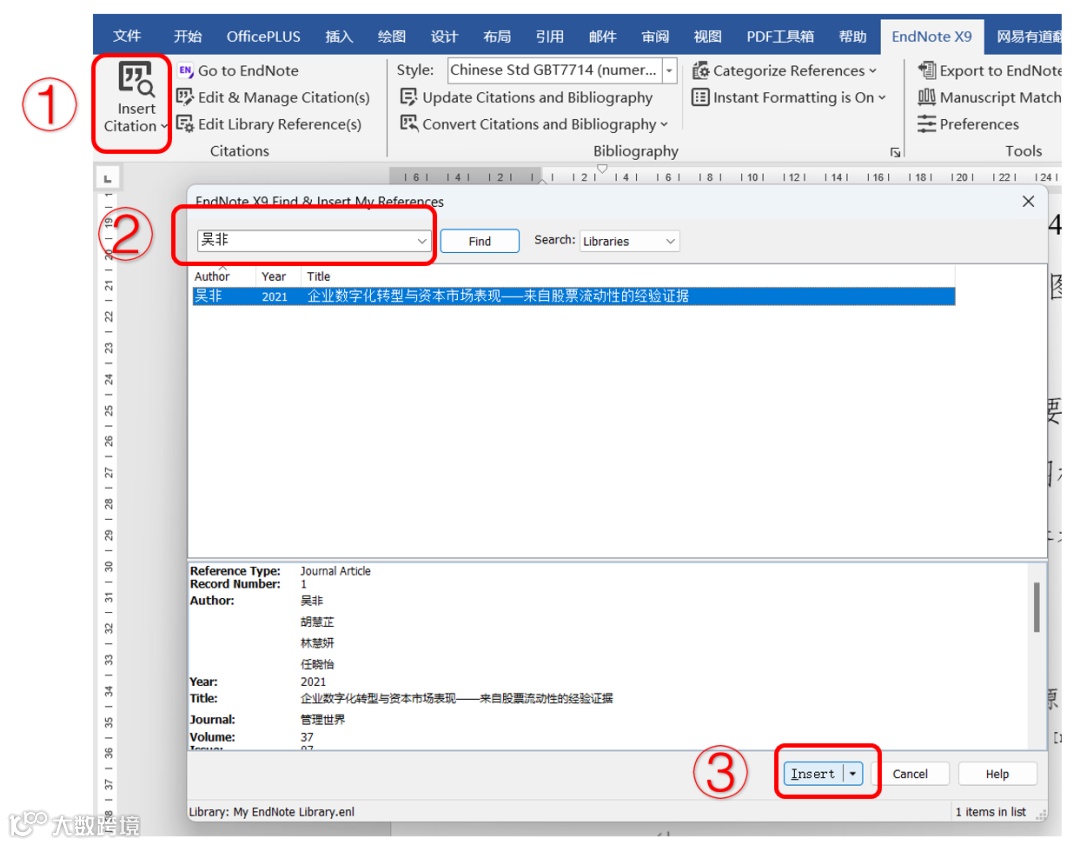Click Export to EndNote

coord(990,70)
